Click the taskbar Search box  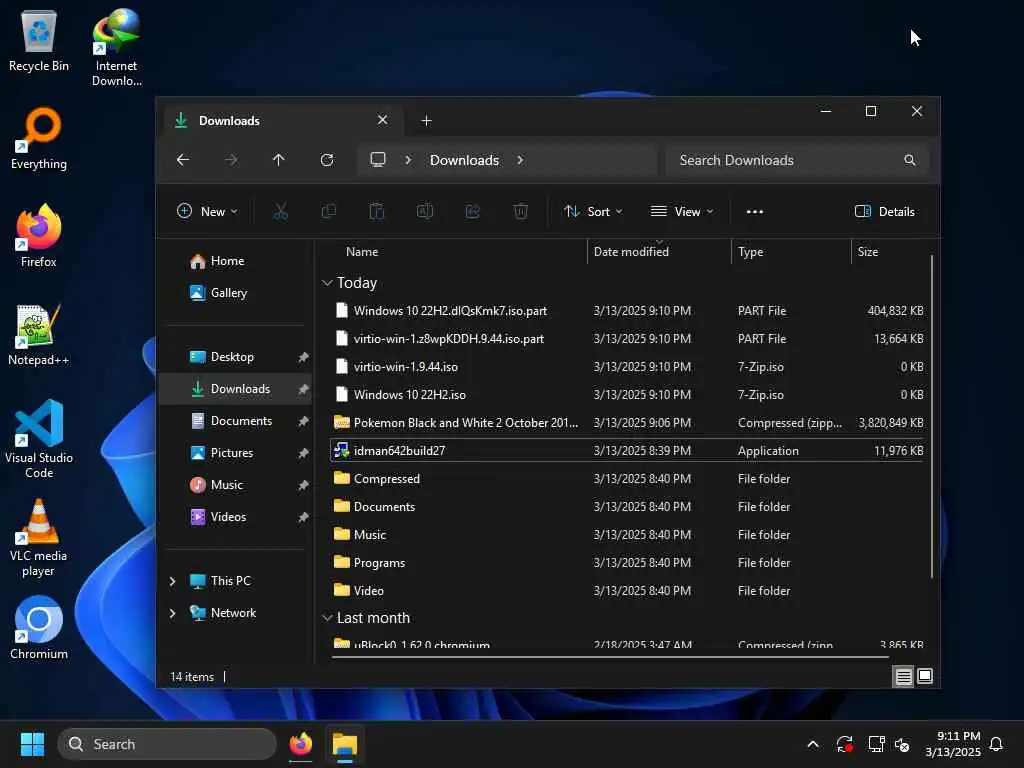pyautogui.click(x=167, y=744)
